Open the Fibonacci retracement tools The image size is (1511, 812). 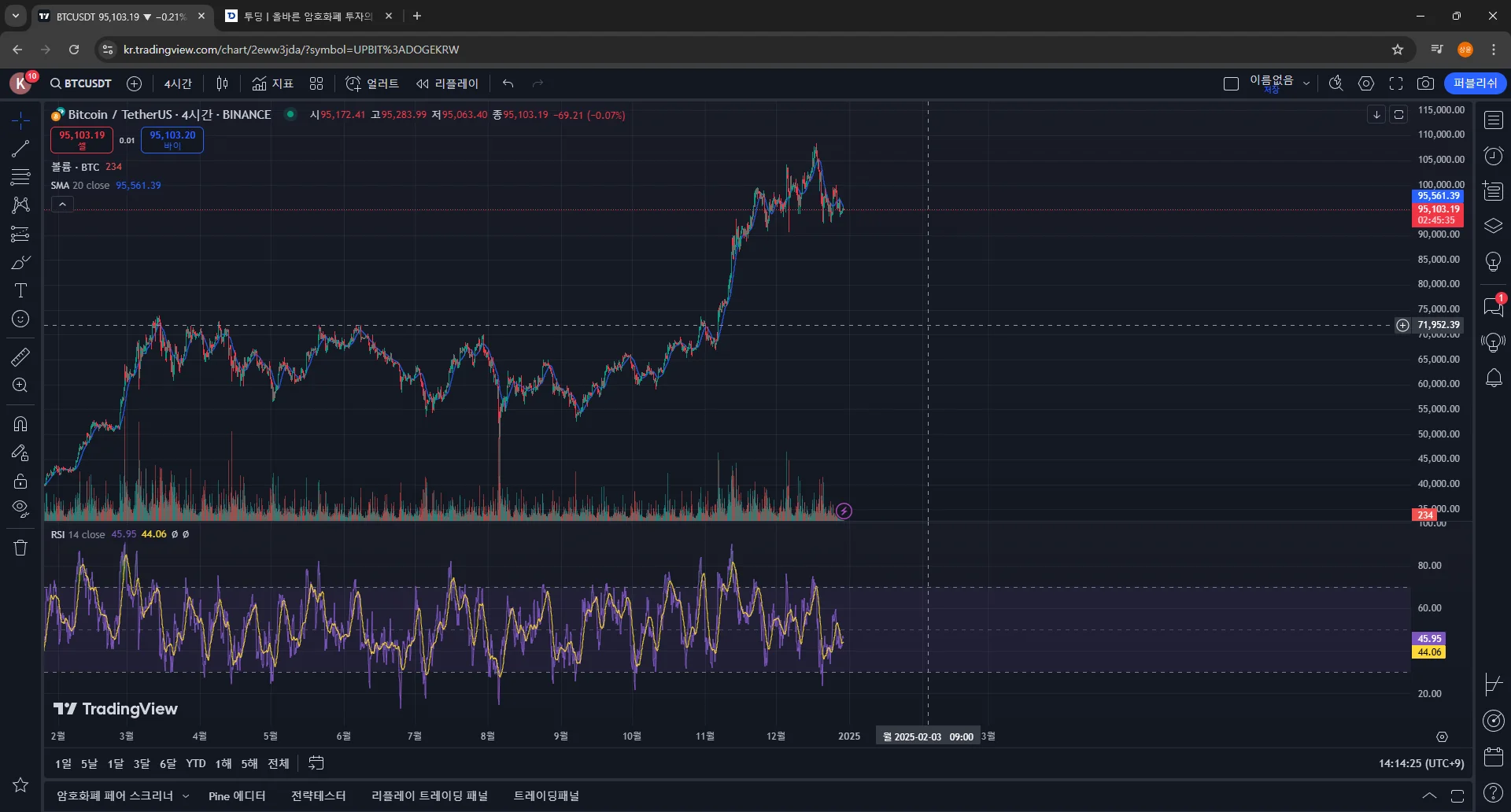[20, 176]
